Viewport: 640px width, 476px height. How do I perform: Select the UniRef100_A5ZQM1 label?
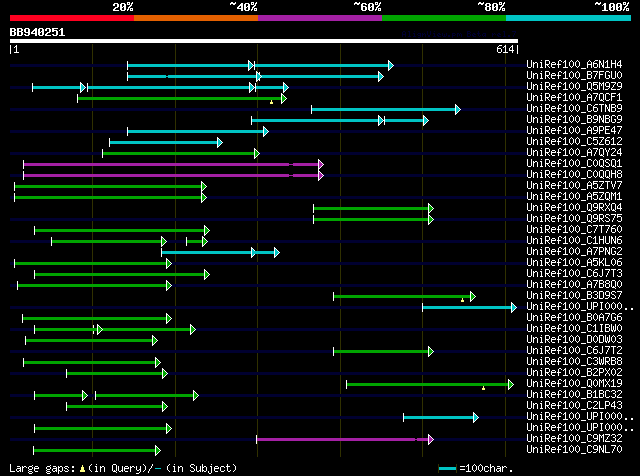click(x=574, y=196)
